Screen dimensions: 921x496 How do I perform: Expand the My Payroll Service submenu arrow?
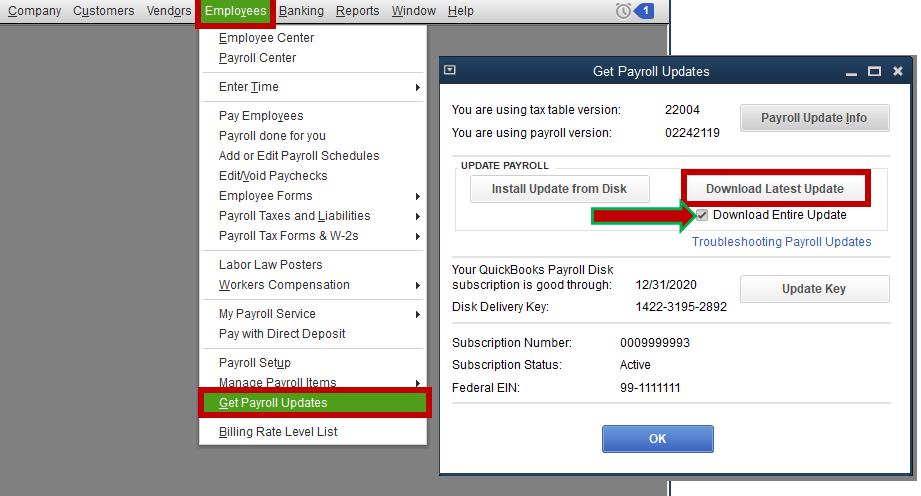point(418,314)
